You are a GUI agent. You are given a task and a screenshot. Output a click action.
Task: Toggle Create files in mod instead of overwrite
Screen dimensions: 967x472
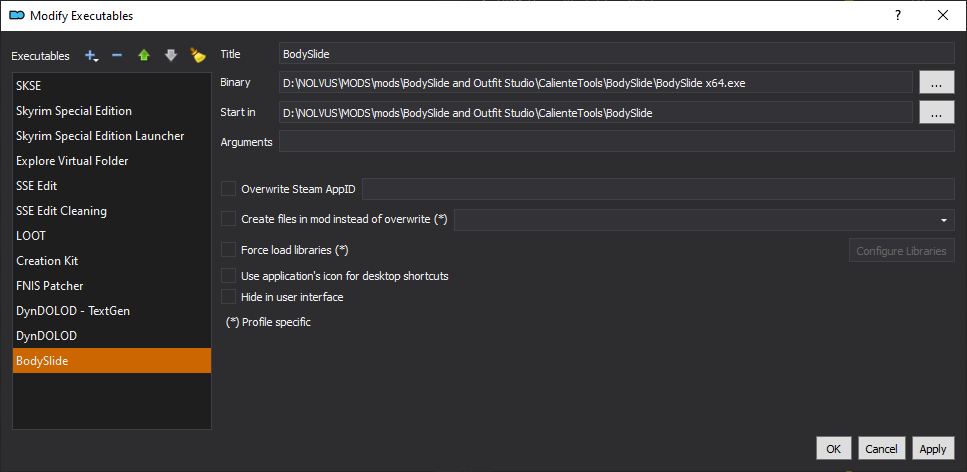click(229, 218)
